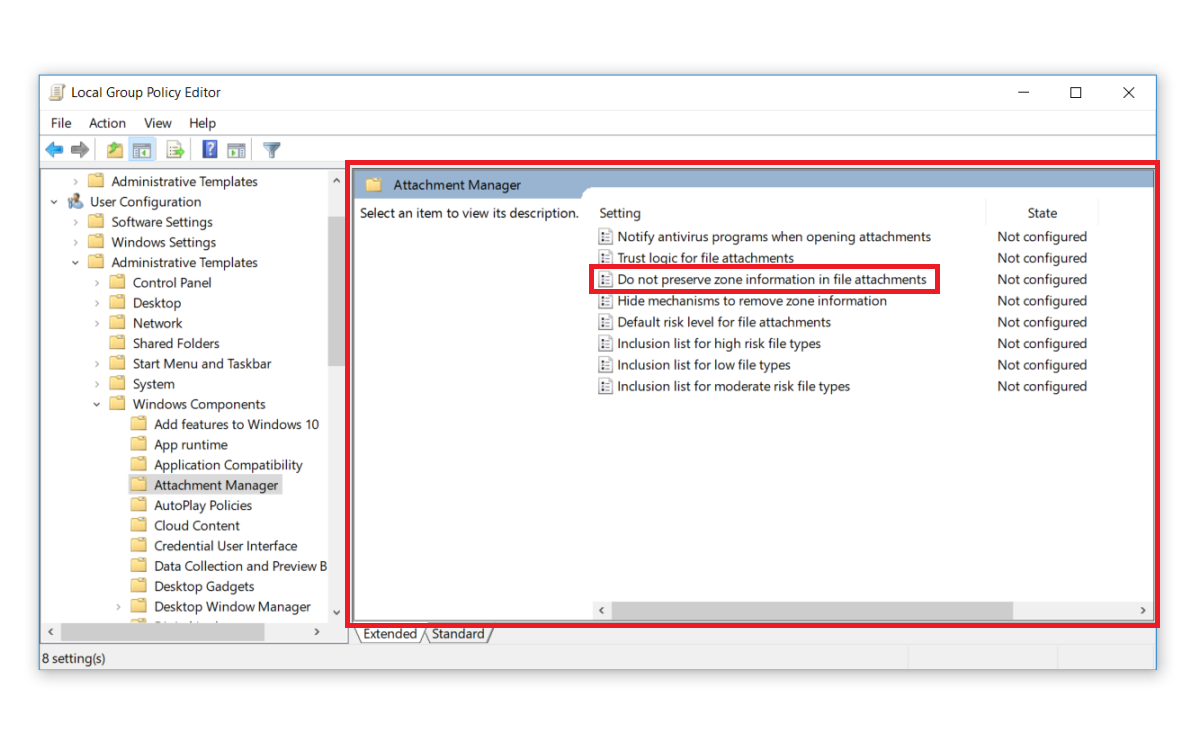Select Inclusion list for low file types

(704, 365)
